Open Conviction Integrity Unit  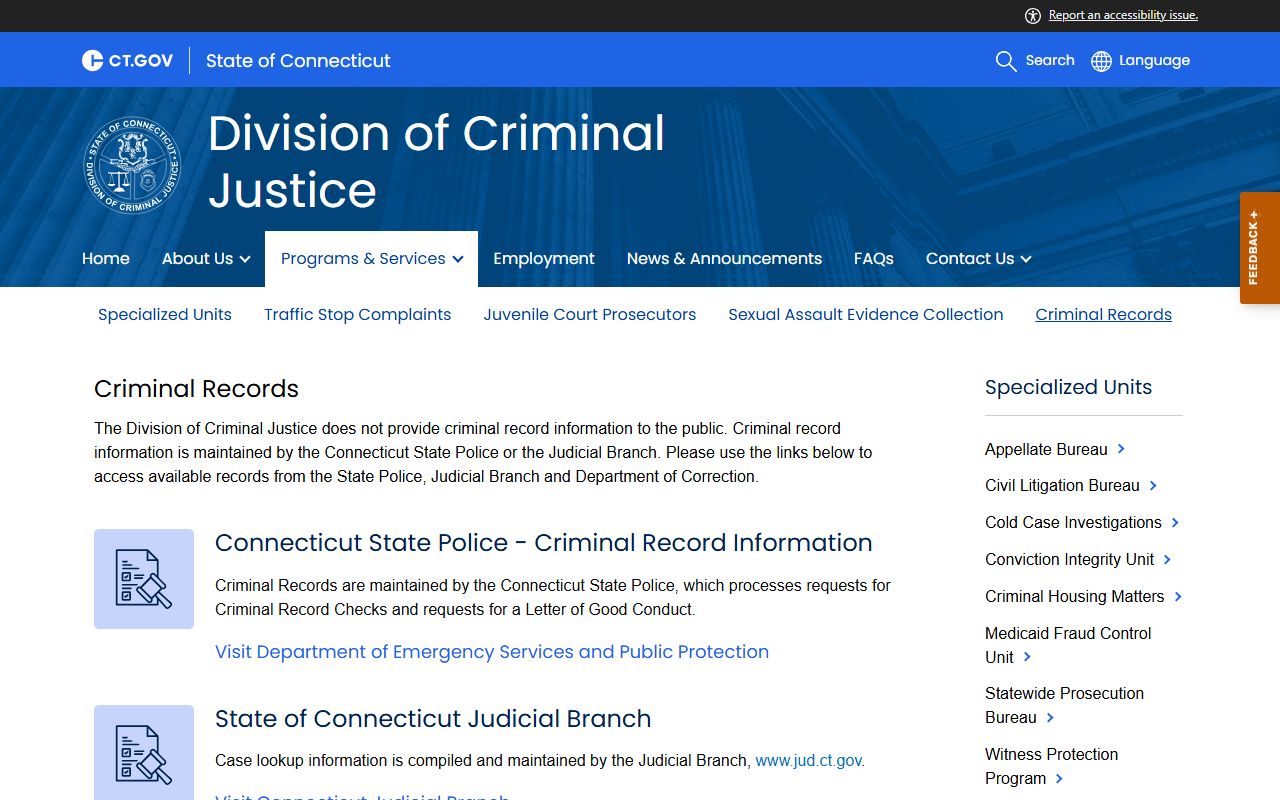(1070, 559)
